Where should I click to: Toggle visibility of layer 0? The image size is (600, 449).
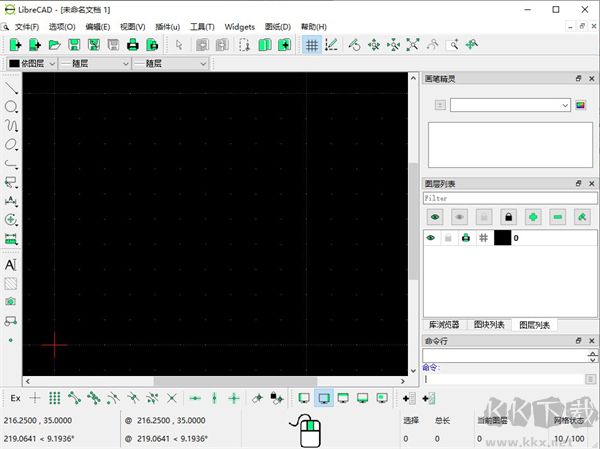[x=430, y=238]
